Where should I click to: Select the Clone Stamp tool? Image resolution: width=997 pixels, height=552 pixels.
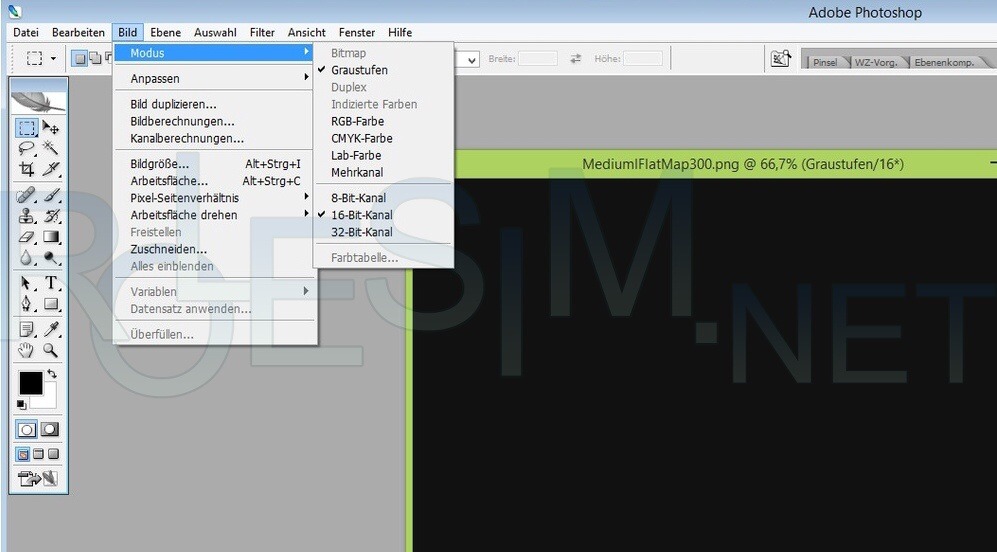click(27, 216)
